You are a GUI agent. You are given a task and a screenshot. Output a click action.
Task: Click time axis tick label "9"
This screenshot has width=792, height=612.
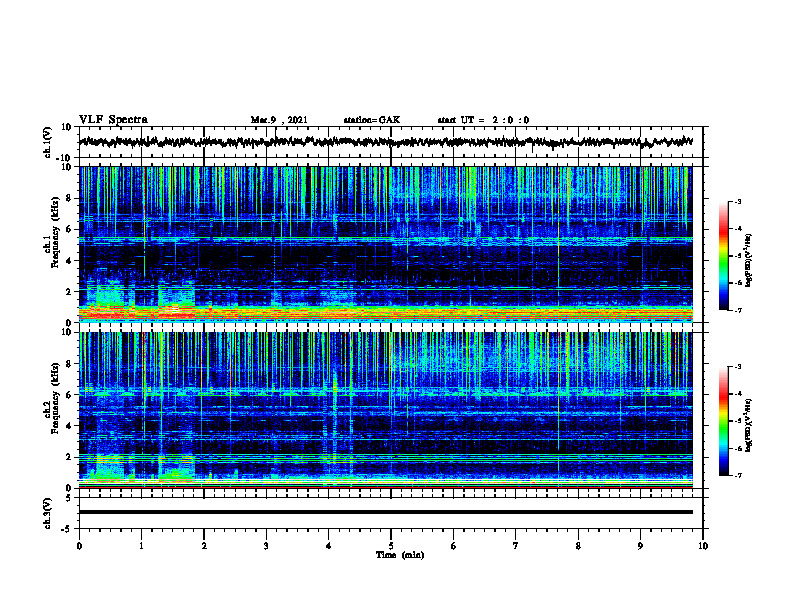pos(640,546)
